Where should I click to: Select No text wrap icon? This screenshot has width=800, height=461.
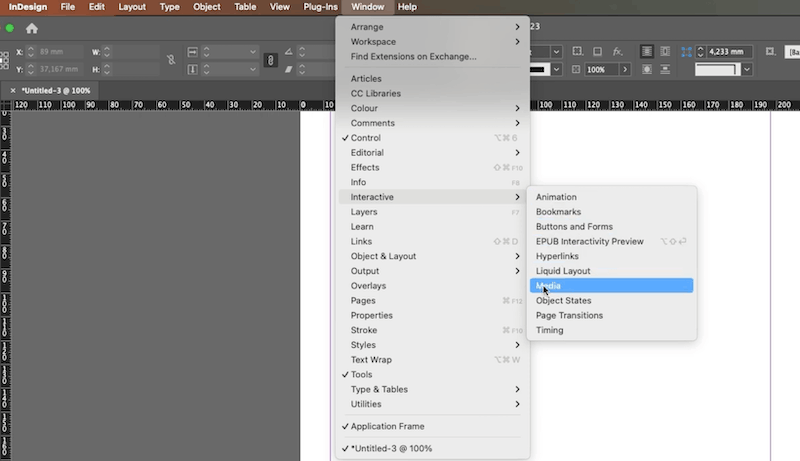(x=646, y=52)
